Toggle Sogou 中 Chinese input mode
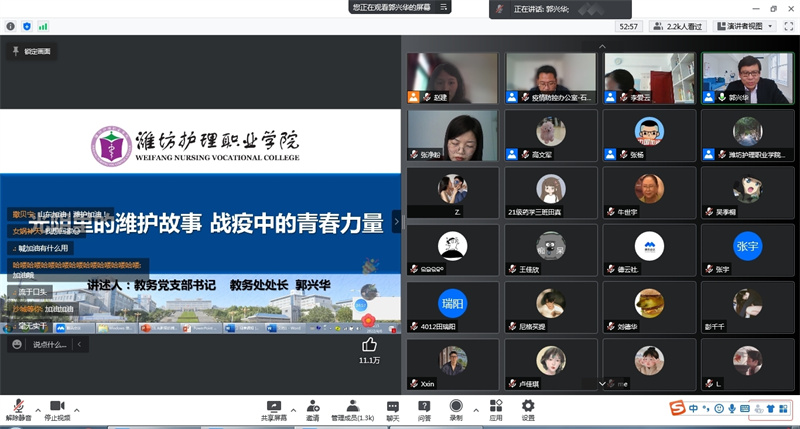This screenshot has width=800, height=429. [693, 409]
